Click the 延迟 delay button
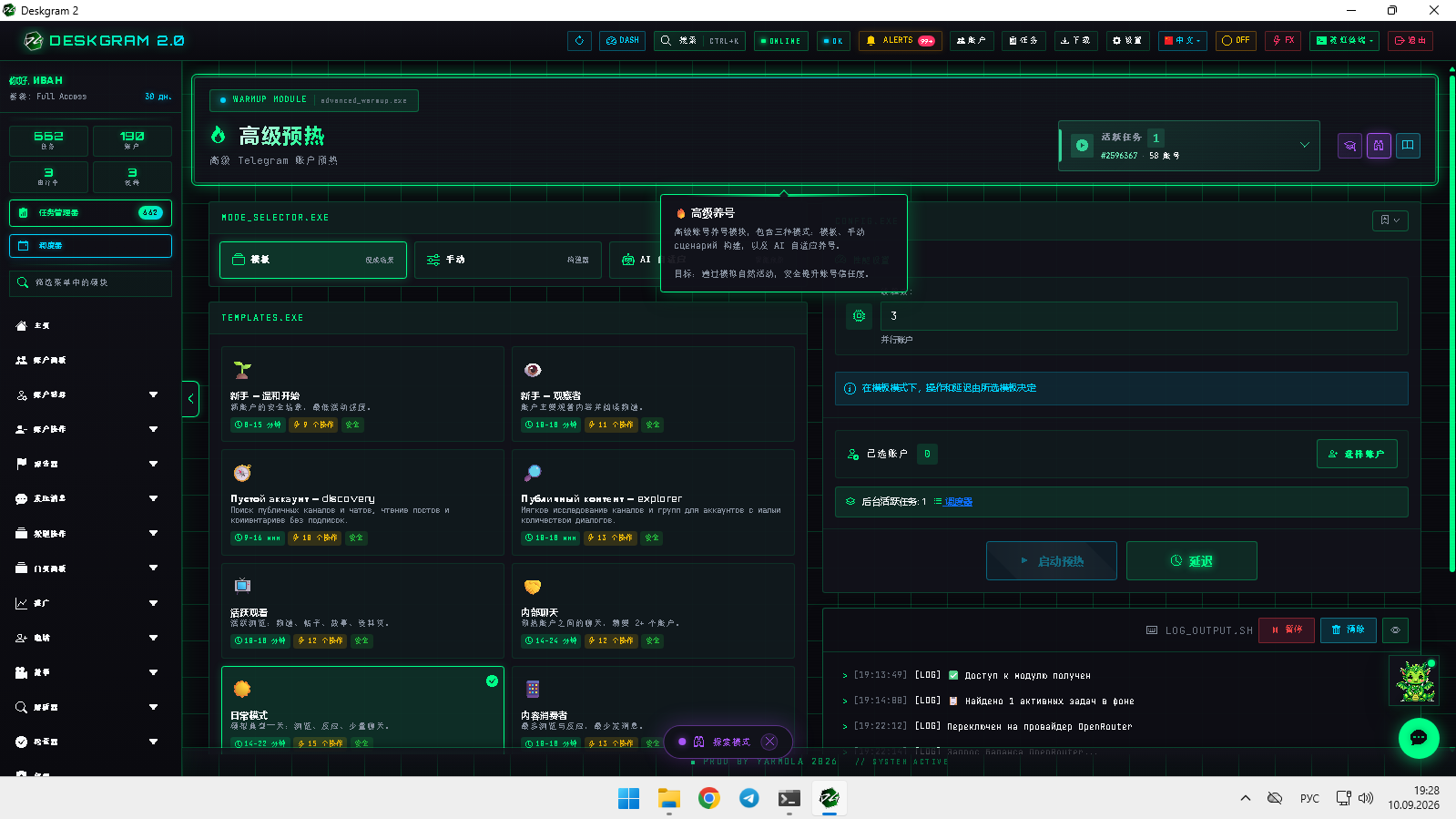 click(x=1191, y=561)
